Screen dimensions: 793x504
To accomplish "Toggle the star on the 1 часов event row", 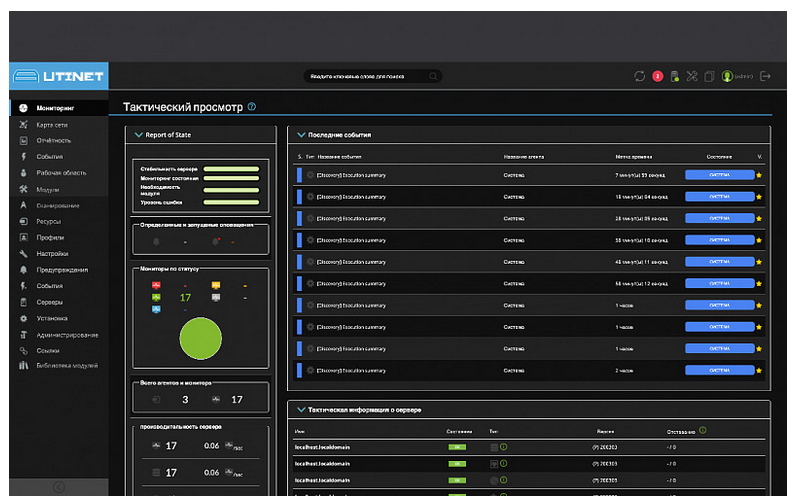I will click(x=759, y=305).
